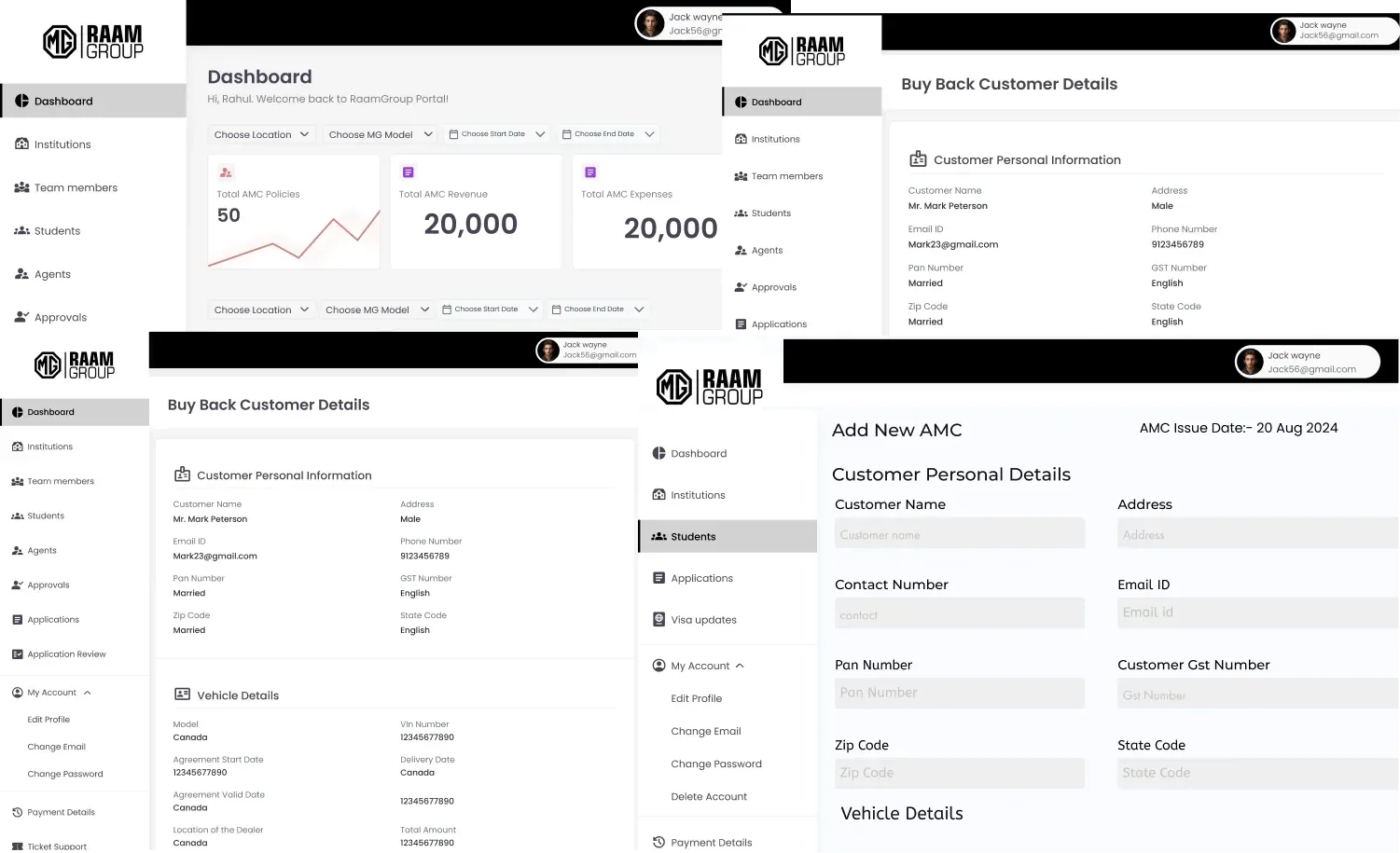Expand the Choose MG Model dropdown above AMC cards
Screen dimensions: 1400x853
pyautogui.click(x=381, y=134)
